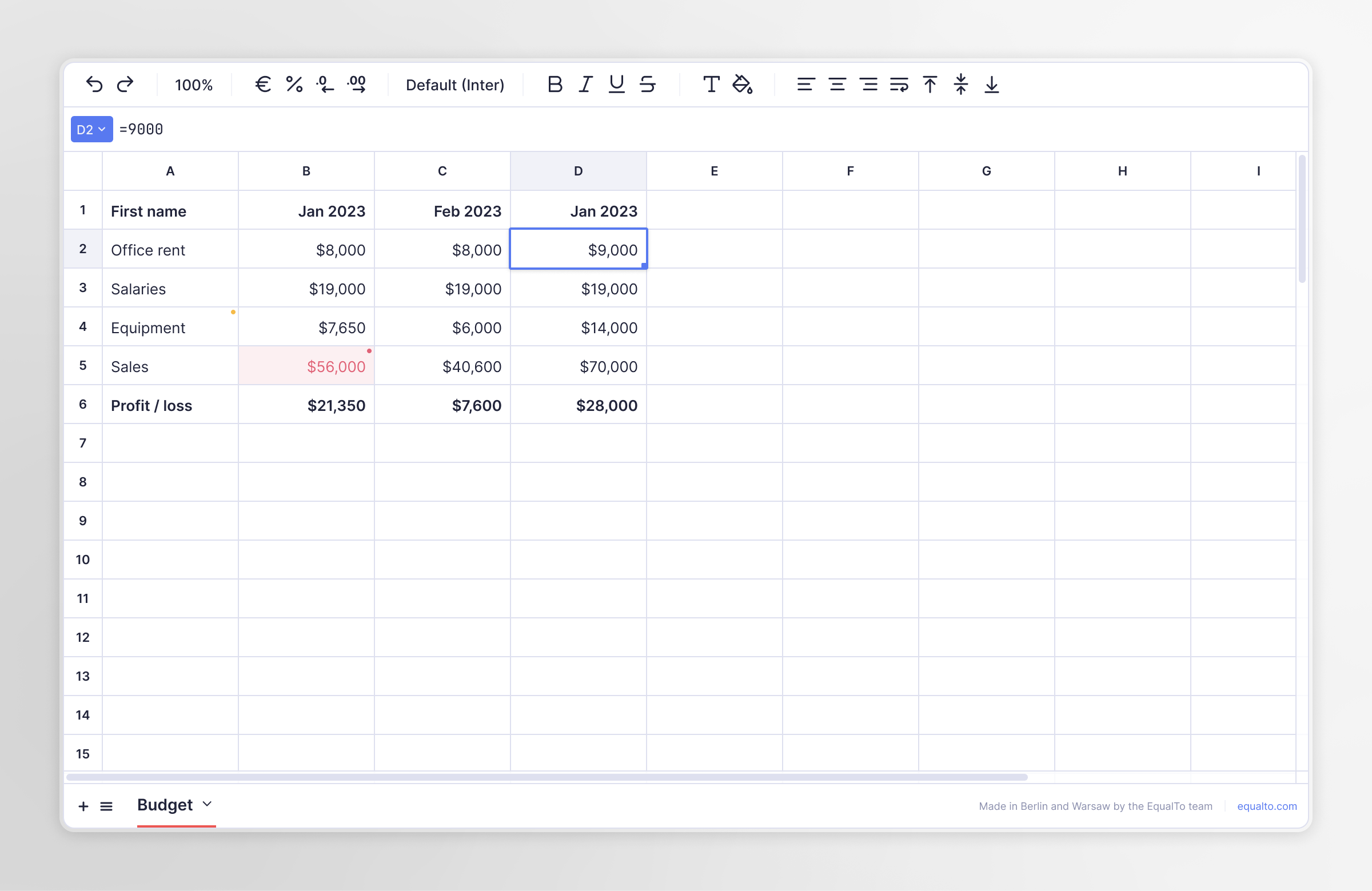Align cell content to top
The height and width of the screenshot is (891, 1372).
[x=930, y=85]
